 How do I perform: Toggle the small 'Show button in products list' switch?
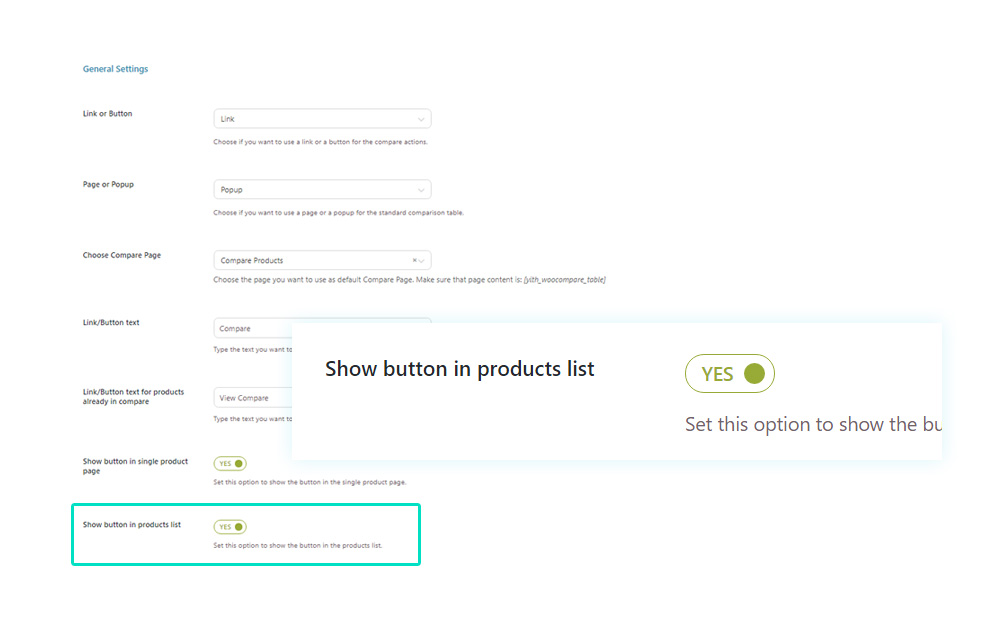click(230, 527)
